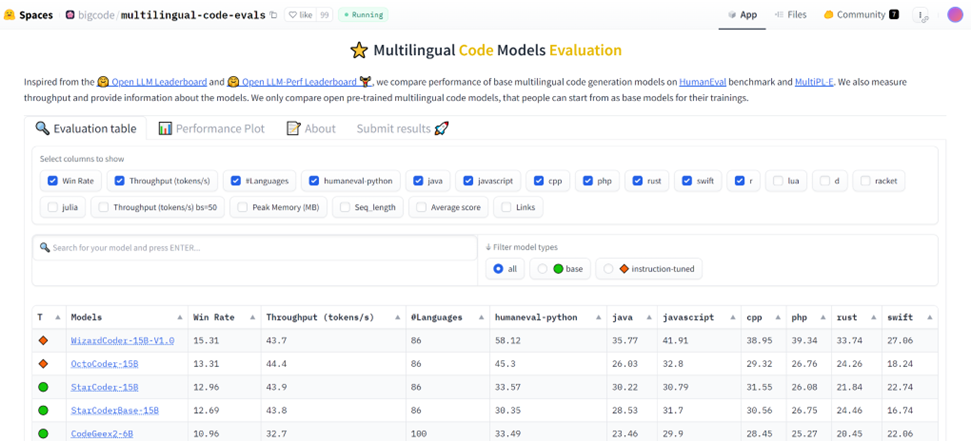
Task: Sort by Win Rate column arrow
Action: 250,318
